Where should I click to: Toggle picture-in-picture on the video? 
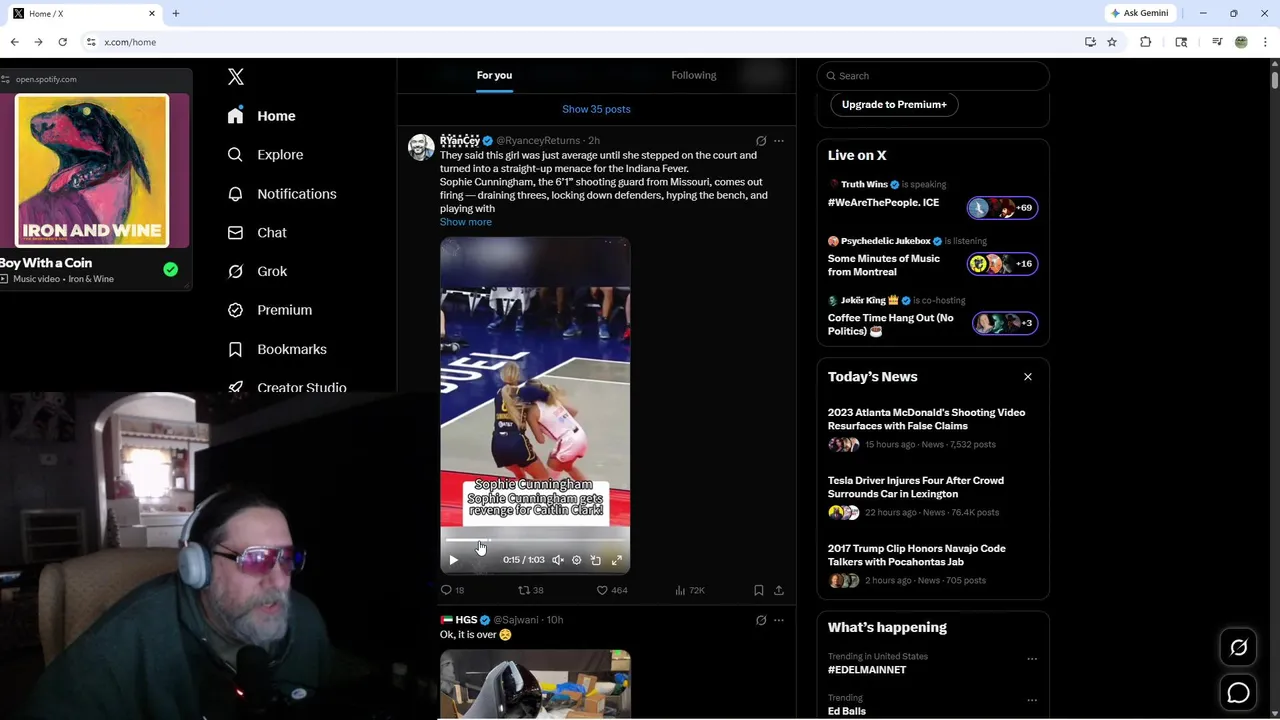click(596, 560)
